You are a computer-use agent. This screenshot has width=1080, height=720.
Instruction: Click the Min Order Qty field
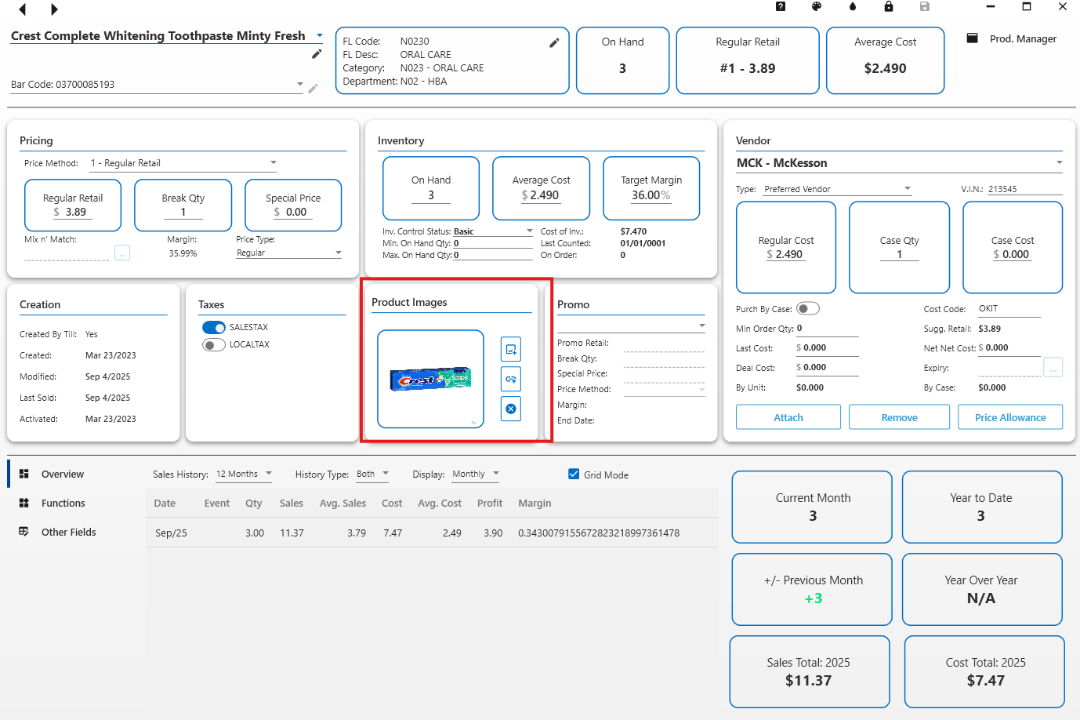click(x=827, y=329)
